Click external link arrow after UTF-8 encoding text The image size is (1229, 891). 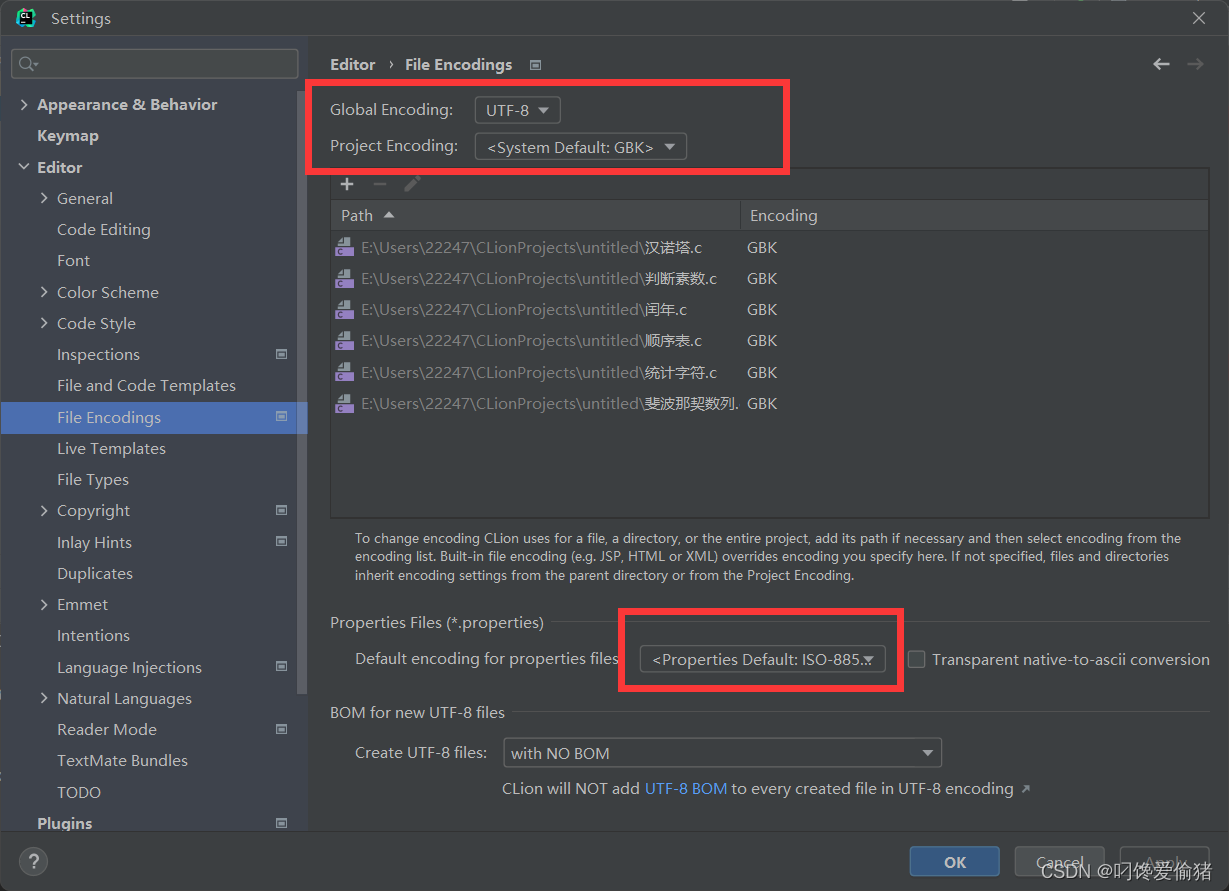tap(1024, 789)
